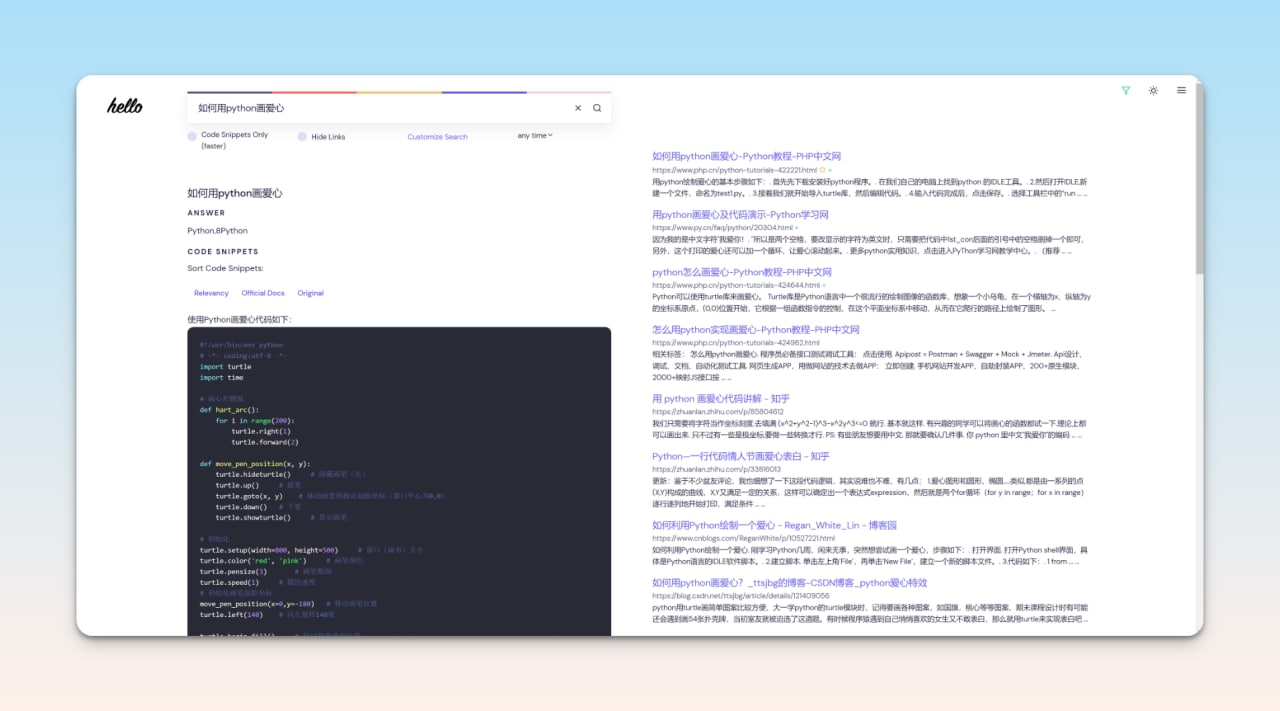Click the green dot after the py.cn result URL

[x=797, y=228]
